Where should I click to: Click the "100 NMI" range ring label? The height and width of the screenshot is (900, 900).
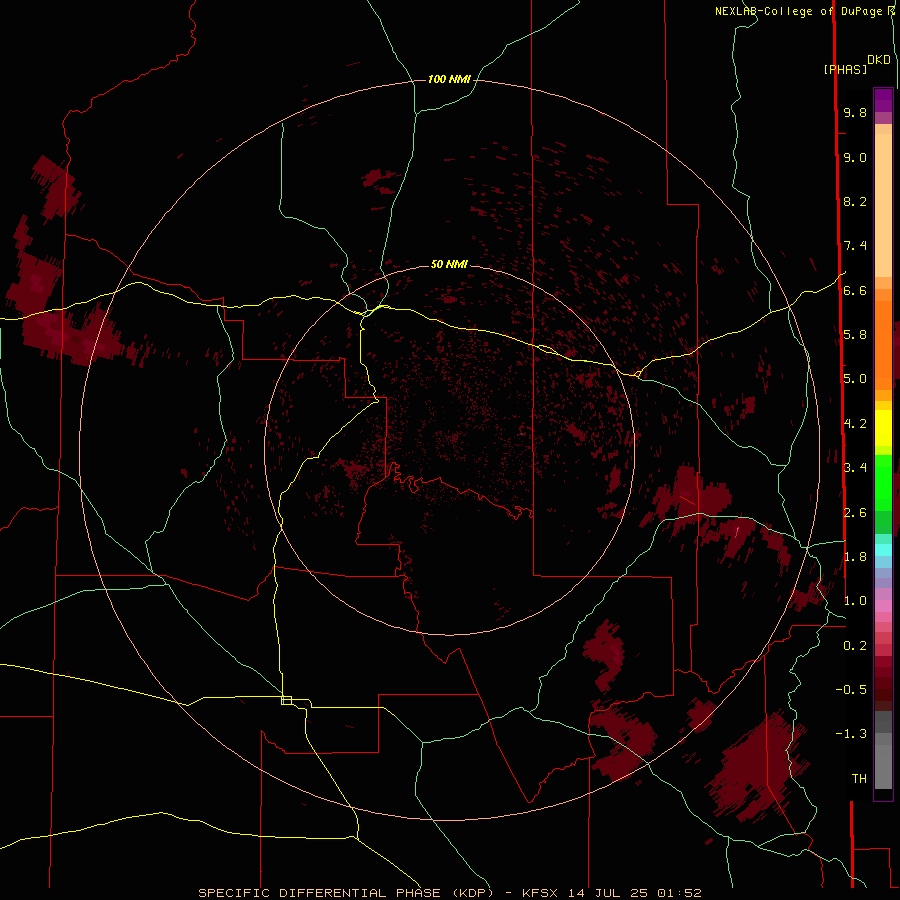[x=449, y=79]
